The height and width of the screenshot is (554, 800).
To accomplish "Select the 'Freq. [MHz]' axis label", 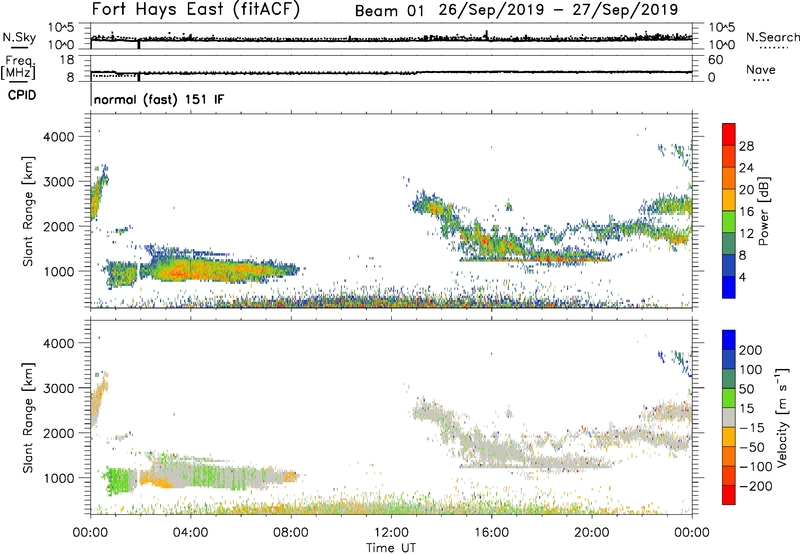I will [18, 67].
